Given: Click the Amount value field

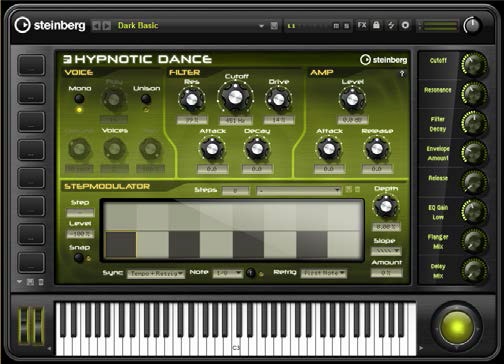Looking at the screenshot, I should pos(387,273).
